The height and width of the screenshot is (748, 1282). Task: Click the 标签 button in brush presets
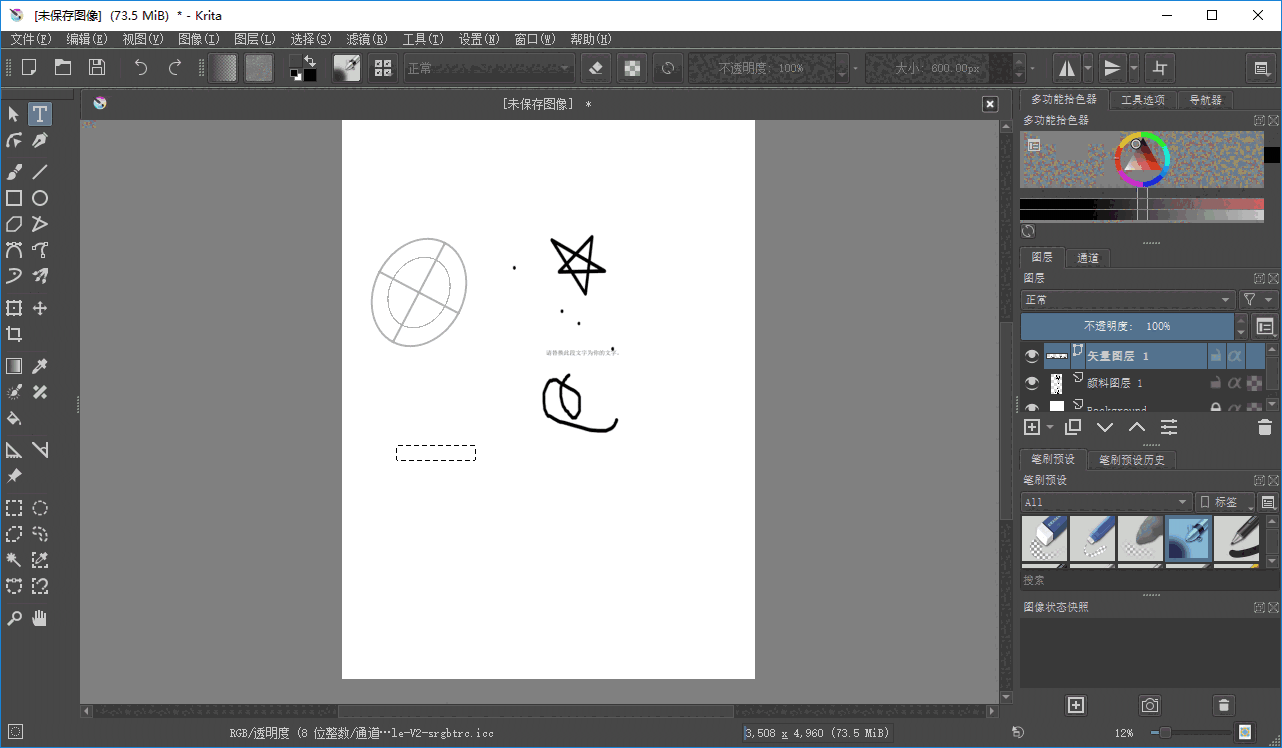tap(1225, 502)
